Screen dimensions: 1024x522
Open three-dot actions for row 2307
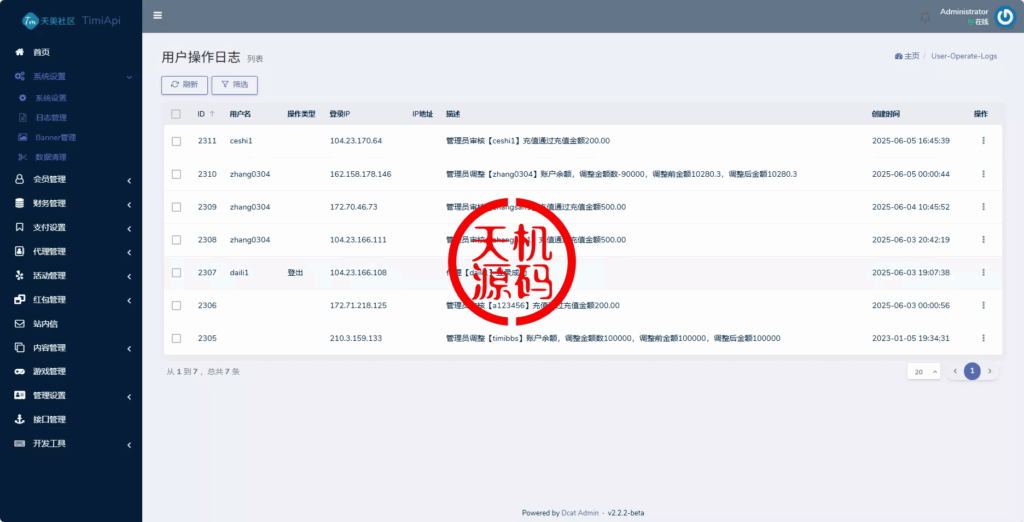pyautogui.click(x=983, y=272)
